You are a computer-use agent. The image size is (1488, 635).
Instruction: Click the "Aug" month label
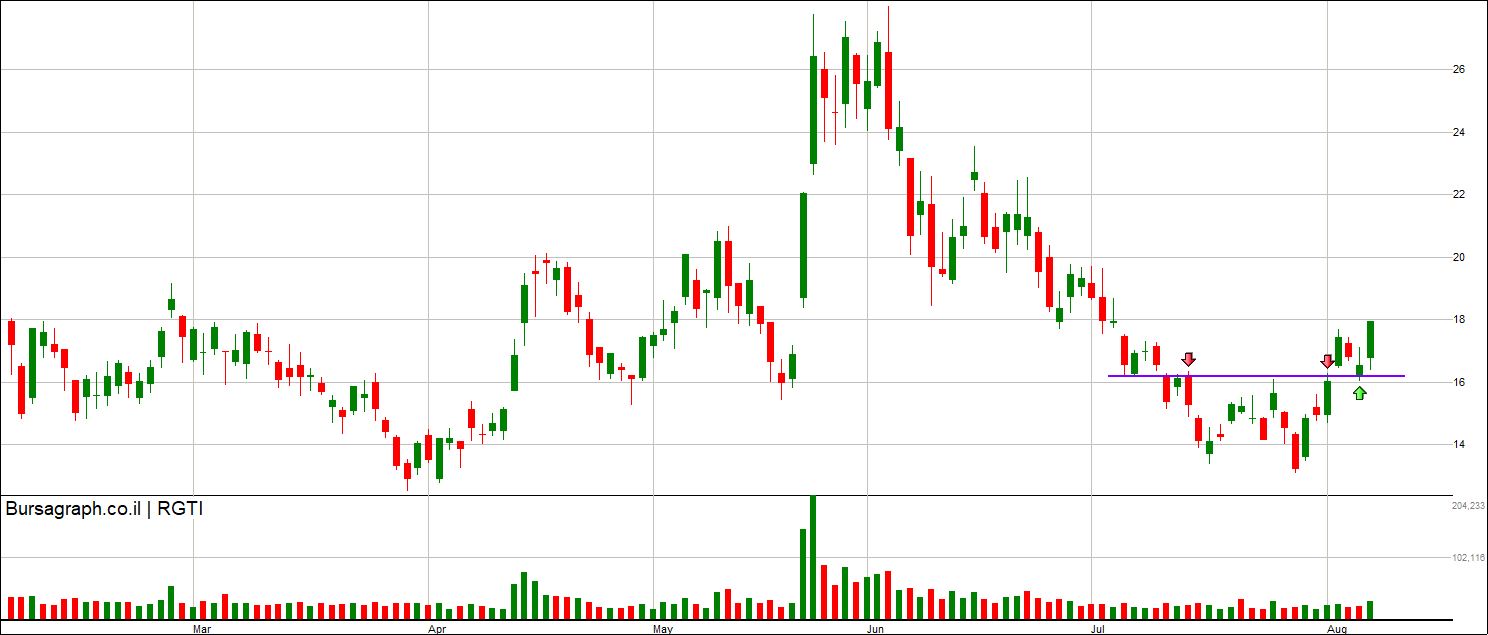[1336, 629]
